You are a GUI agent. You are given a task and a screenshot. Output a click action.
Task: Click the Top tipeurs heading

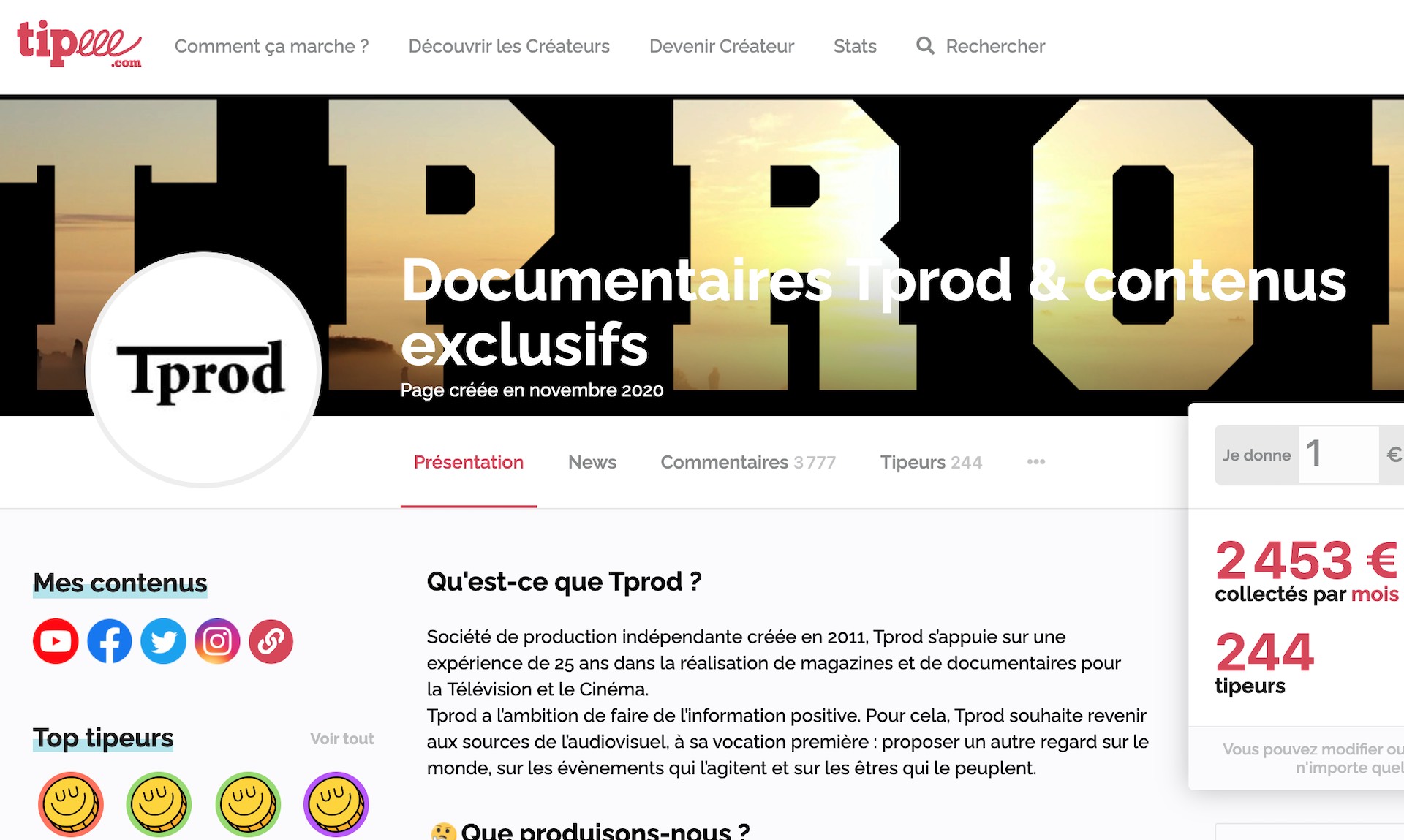coord(103,738)
